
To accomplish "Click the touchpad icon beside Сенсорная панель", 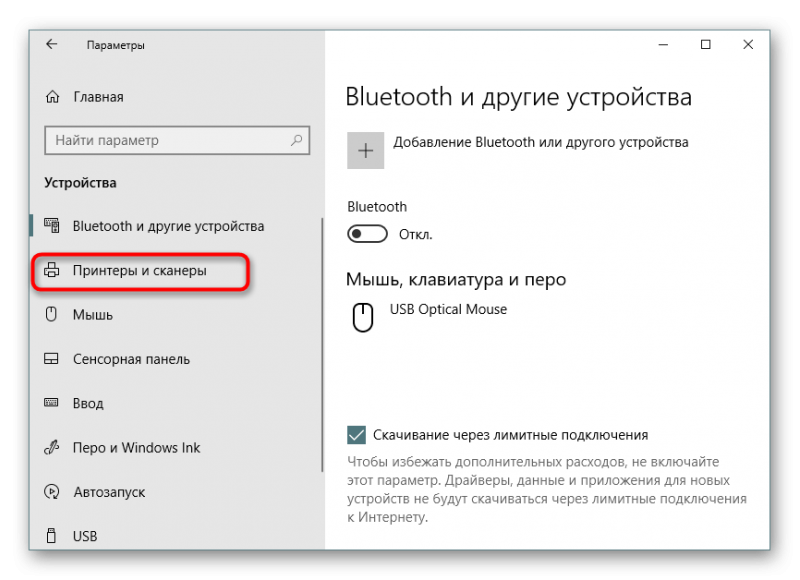I will [x=51, y=359].
